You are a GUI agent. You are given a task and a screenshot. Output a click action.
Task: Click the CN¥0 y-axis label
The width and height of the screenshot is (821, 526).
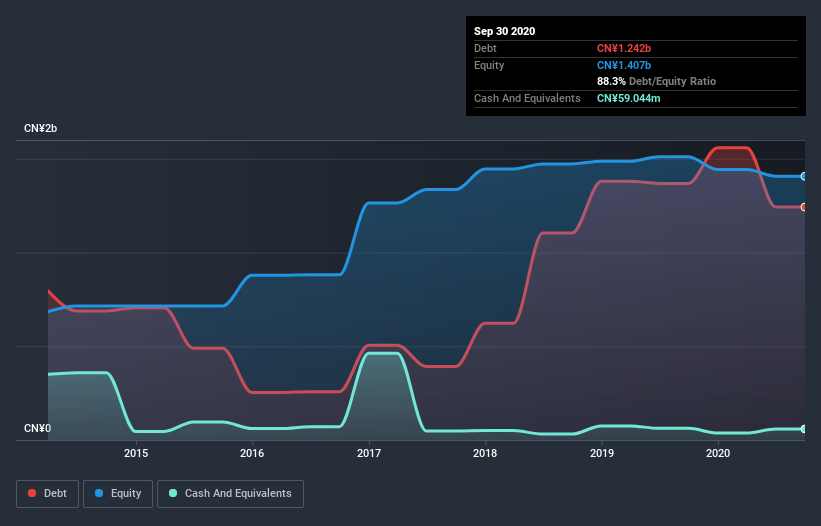pyautogui.click(x=38, y=428)
